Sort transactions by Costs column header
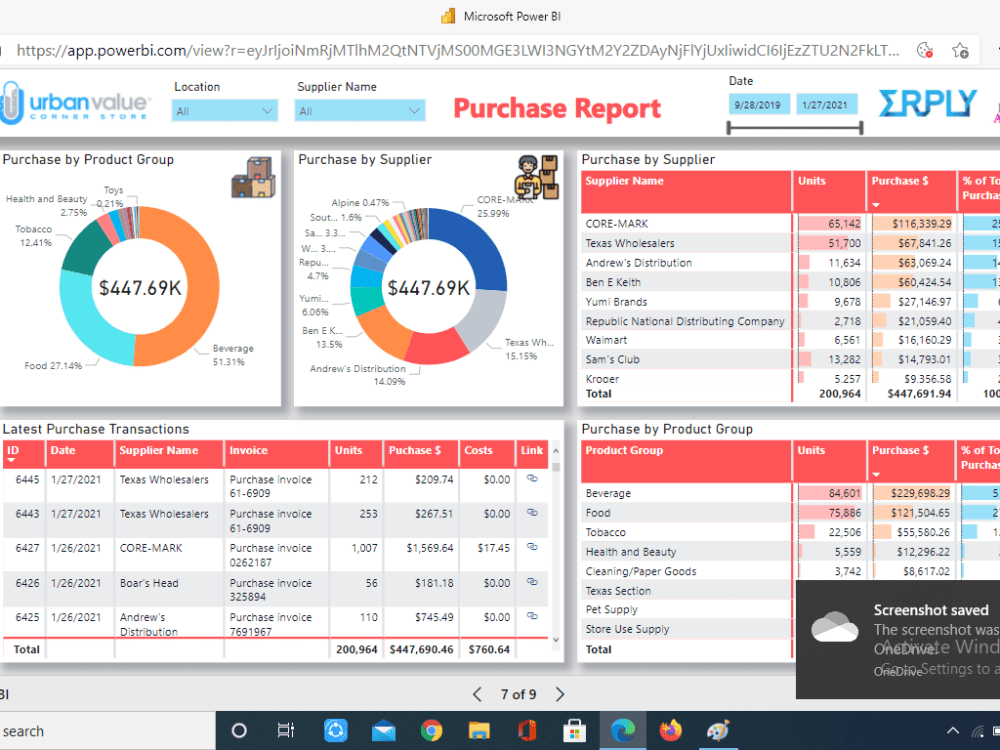Viewport: 1000px width, 750px height. click(487, 454)
